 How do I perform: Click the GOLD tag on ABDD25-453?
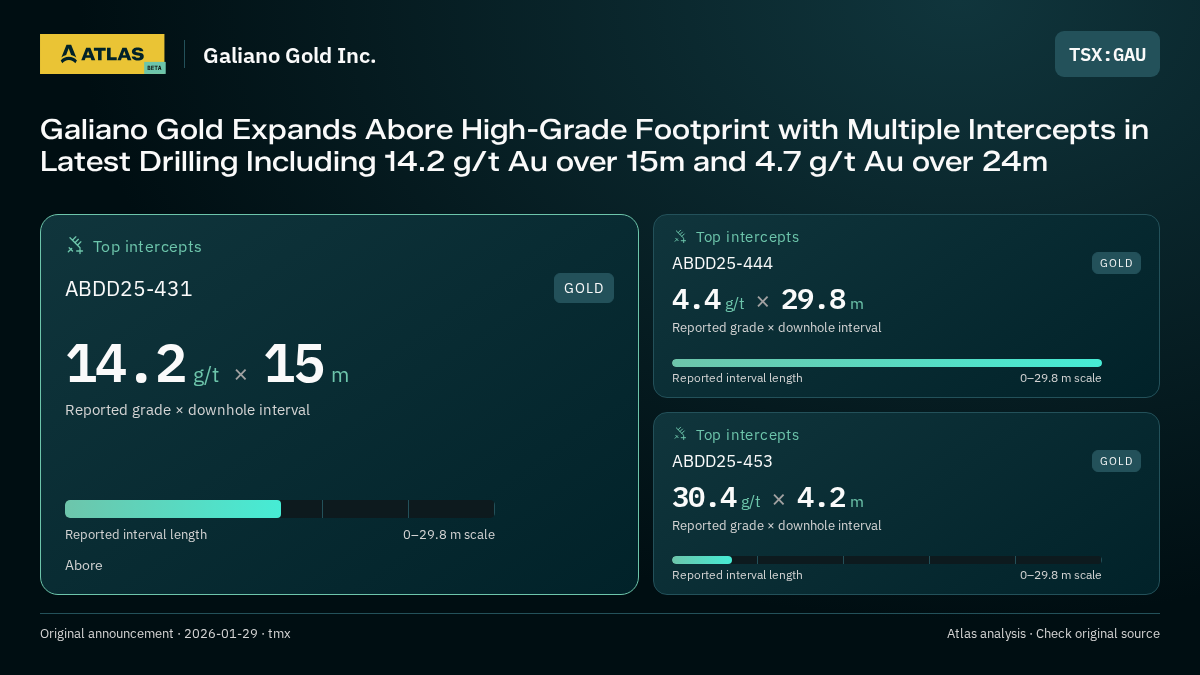(1116, 461)
